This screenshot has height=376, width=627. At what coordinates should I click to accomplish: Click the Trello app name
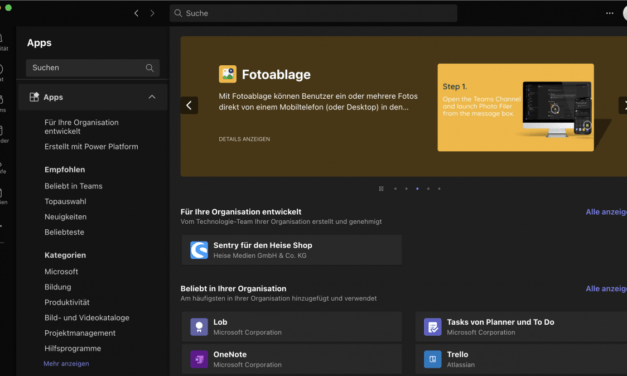tap(457, 354)
